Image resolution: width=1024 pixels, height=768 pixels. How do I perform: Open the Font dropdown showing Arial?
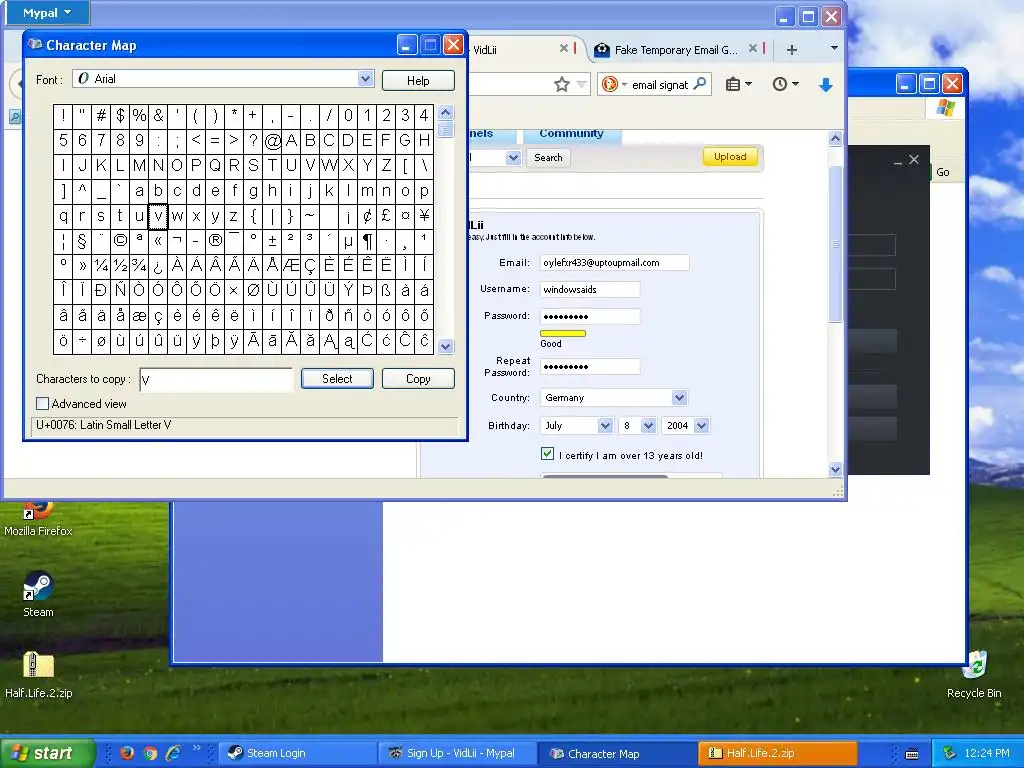223,79
